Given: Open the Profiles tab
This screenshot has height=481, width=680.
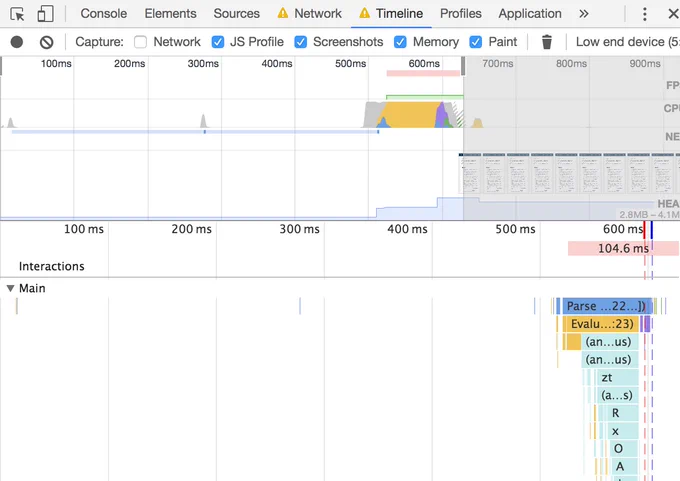Looking at the screenshot, I should pyautogui.click(x=461, y=14).
